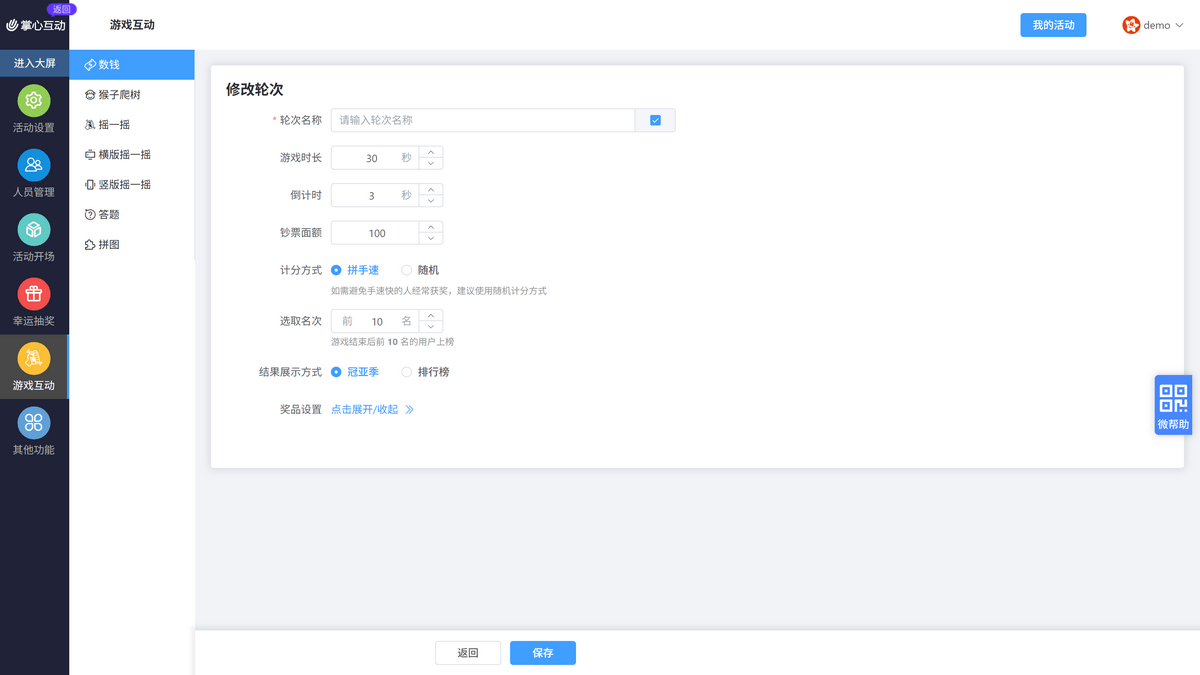Increase 钞票面额 with up arrow

tap(431, 227)
